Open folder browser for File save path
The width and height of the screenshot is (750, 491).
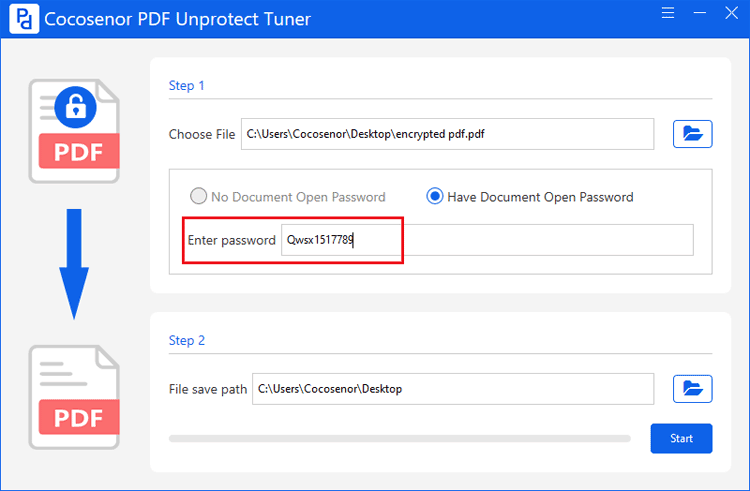tap(692, 389)
